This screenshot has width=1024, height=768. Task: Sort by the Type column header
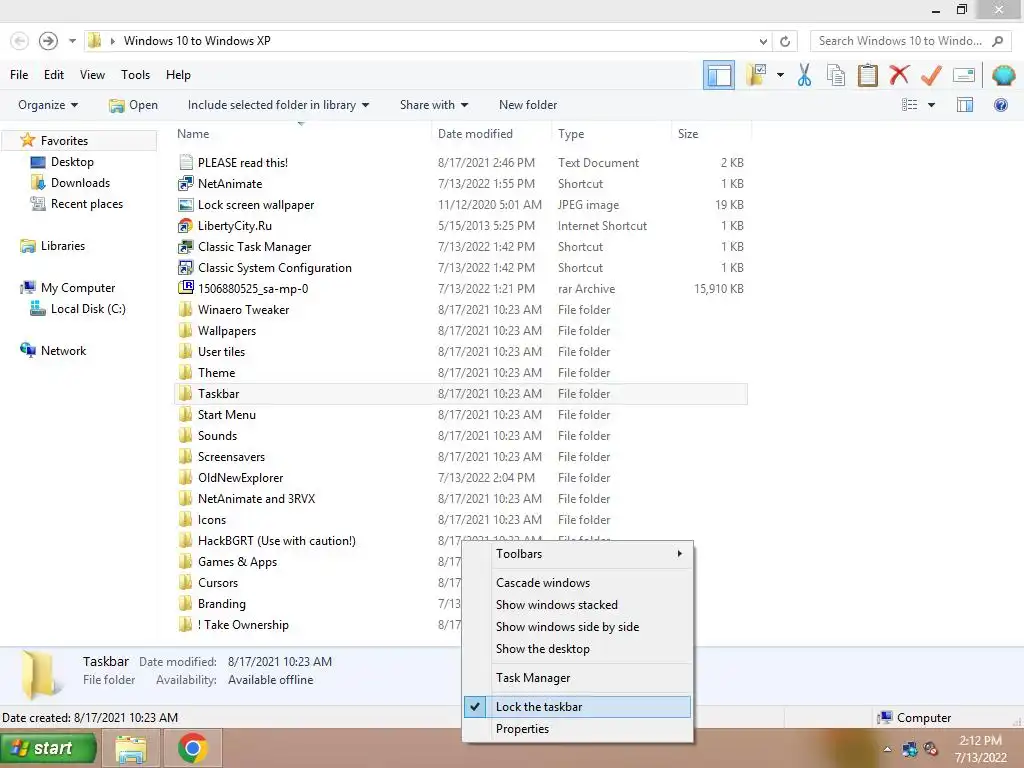point(571,134)
